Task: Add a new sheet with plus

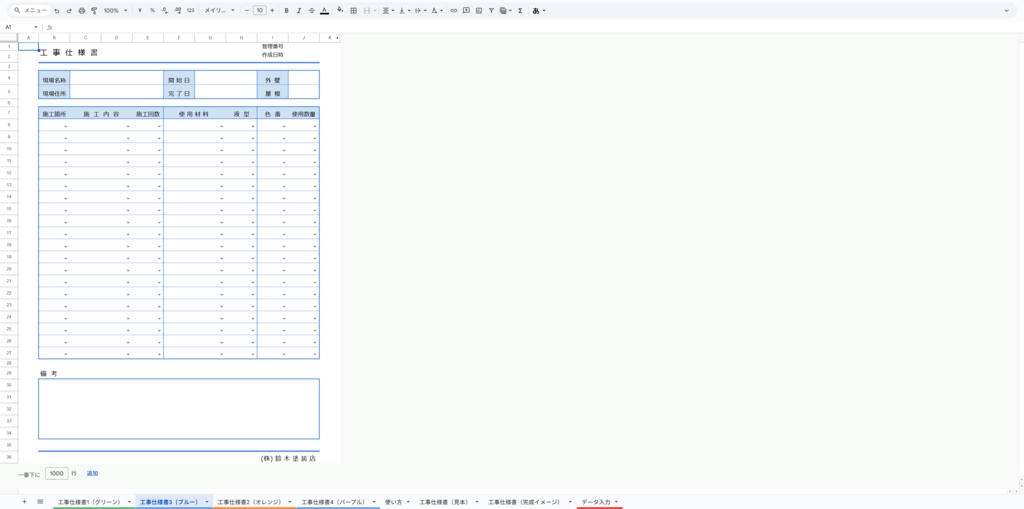Action: [x=24, y=501]
